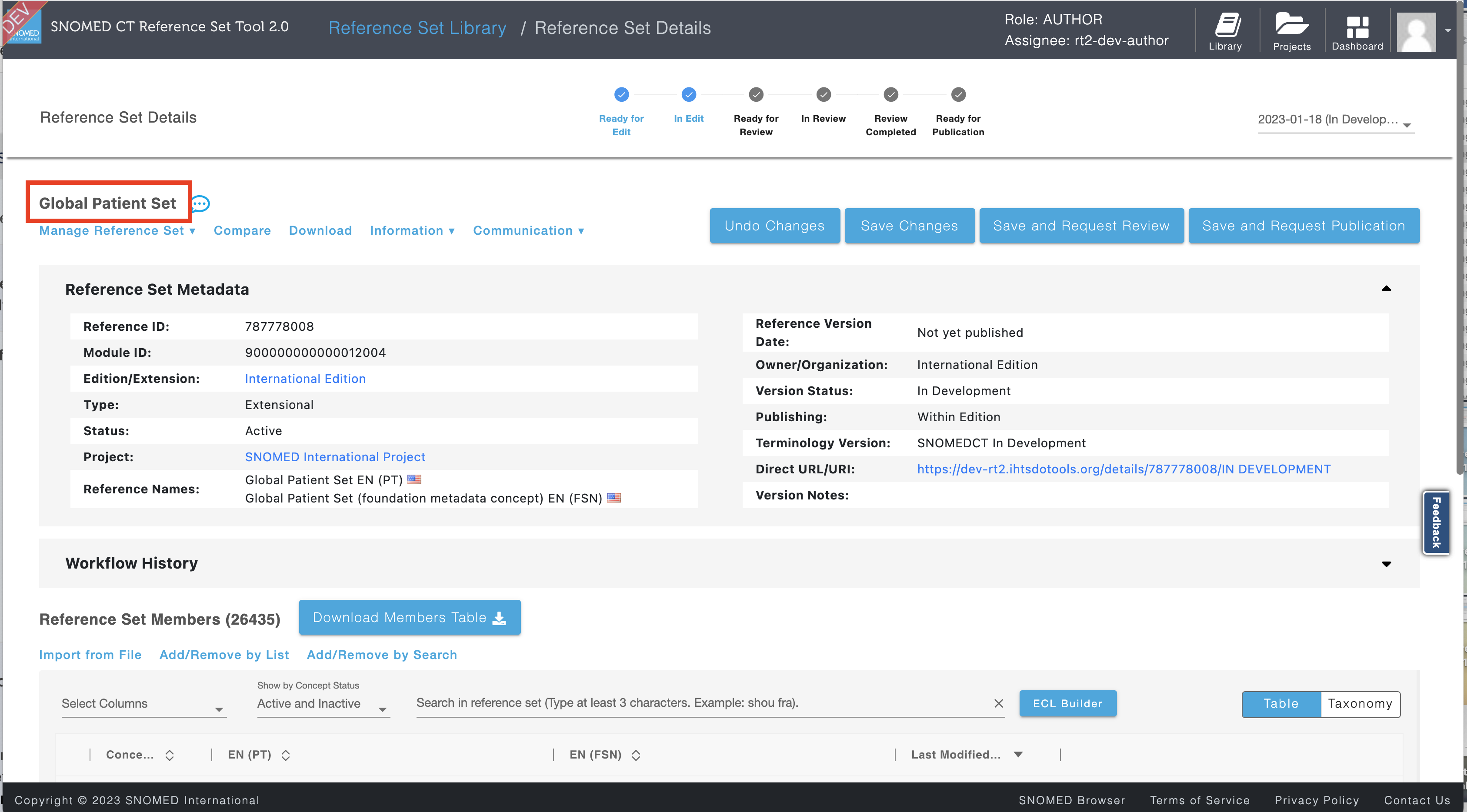The height and width of the screenshot is (812, 1467).
Task: Click the Module ID value 900000000000012004
Action: coord(316,353)
